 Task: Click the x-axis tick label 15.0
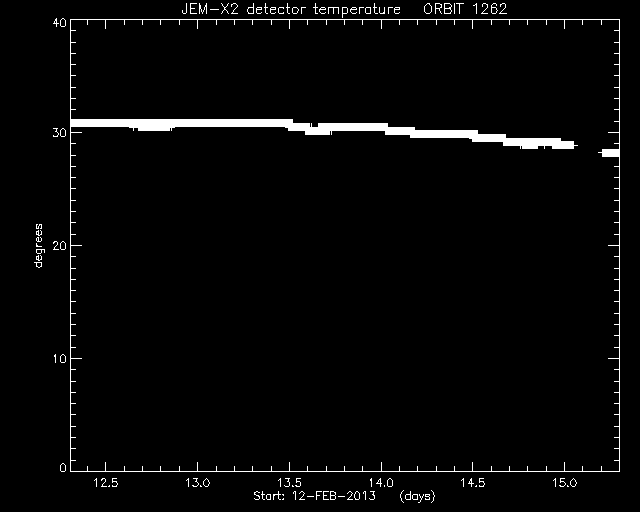(x=564, y=483)
